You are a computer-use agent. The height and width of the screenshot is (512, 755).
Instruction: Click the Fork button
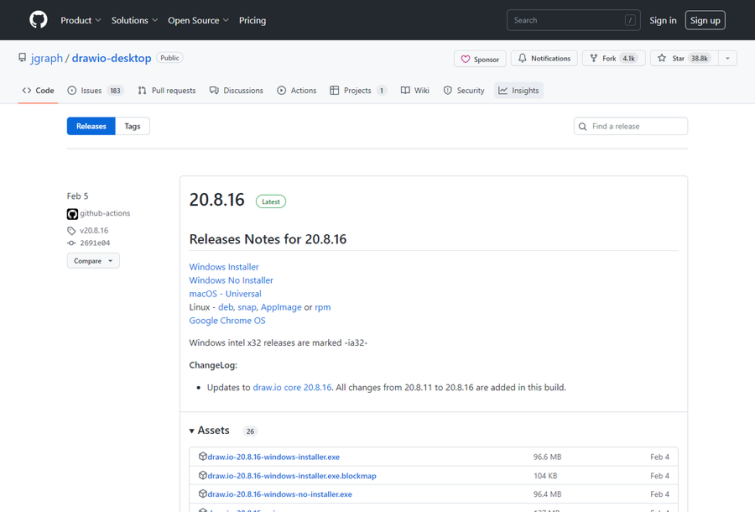tap(613, 58)
